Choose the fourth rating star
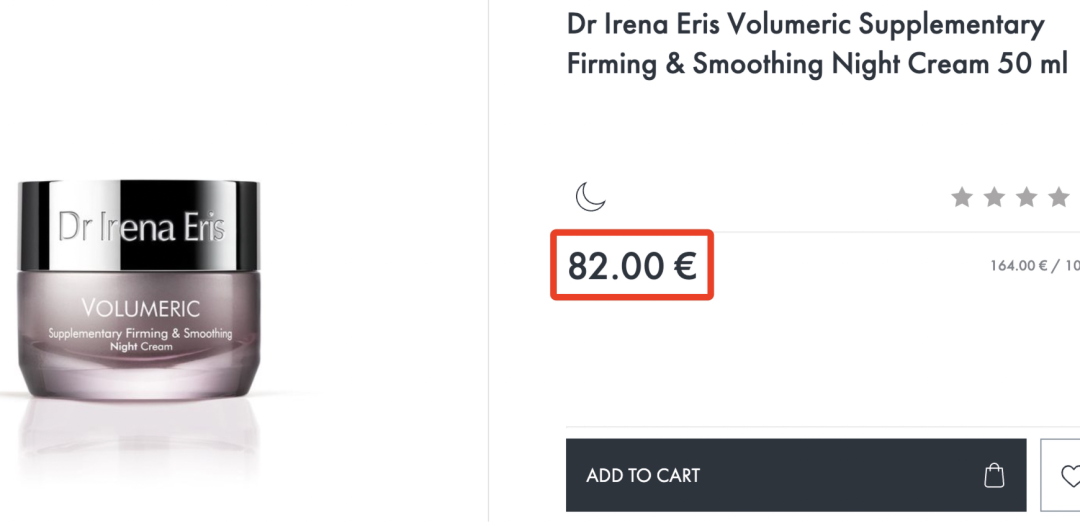The height and width of the screenshot is (526, 1080). coord(1059,198)
